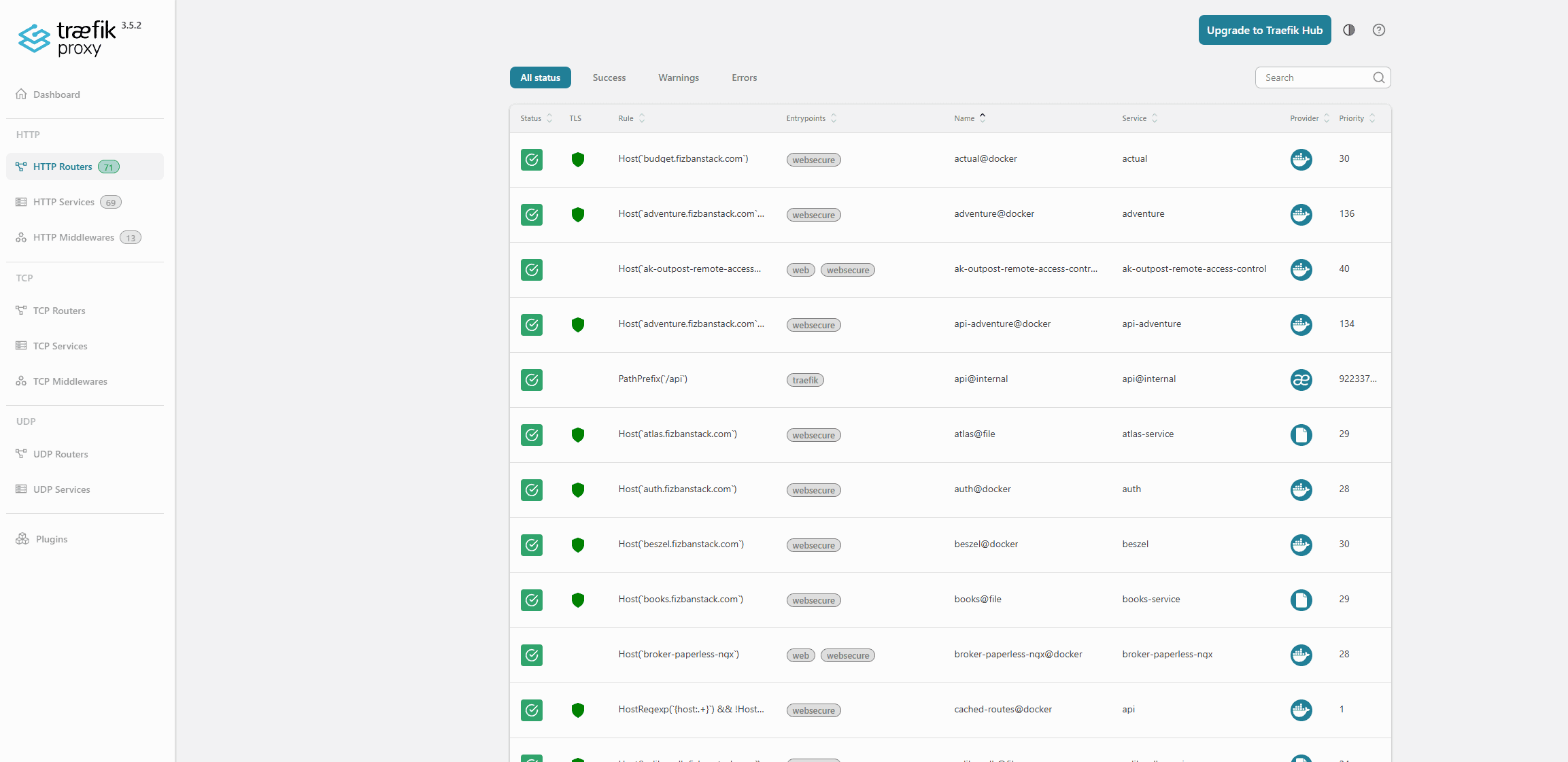The height and width of the screenshot is (762, 1568).
Task: Select the All status filter
Action: click(541, 77)
